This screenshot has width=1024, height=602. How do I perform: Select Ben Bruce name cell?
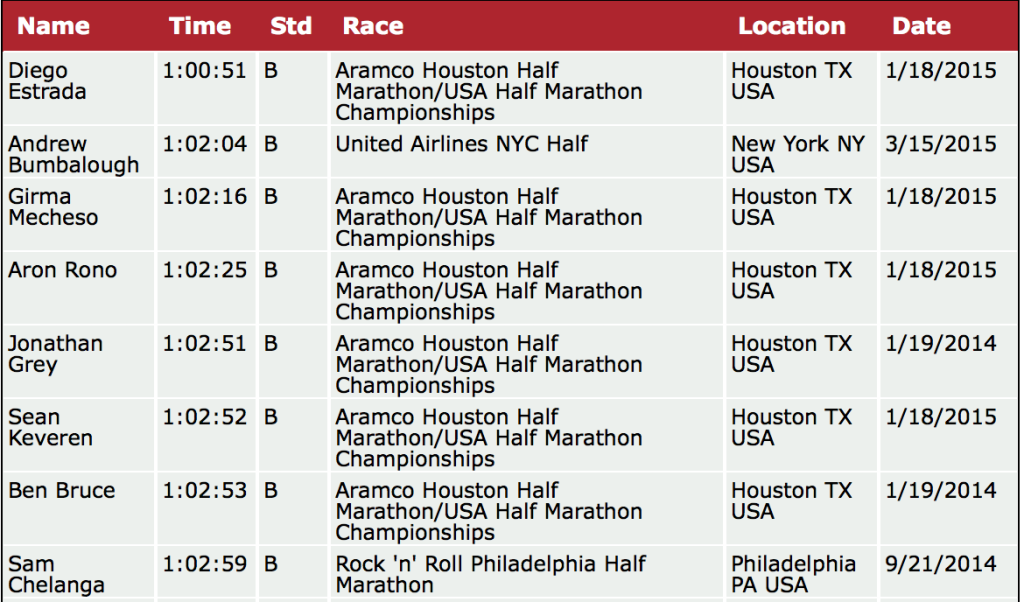[x=61, y=490]
